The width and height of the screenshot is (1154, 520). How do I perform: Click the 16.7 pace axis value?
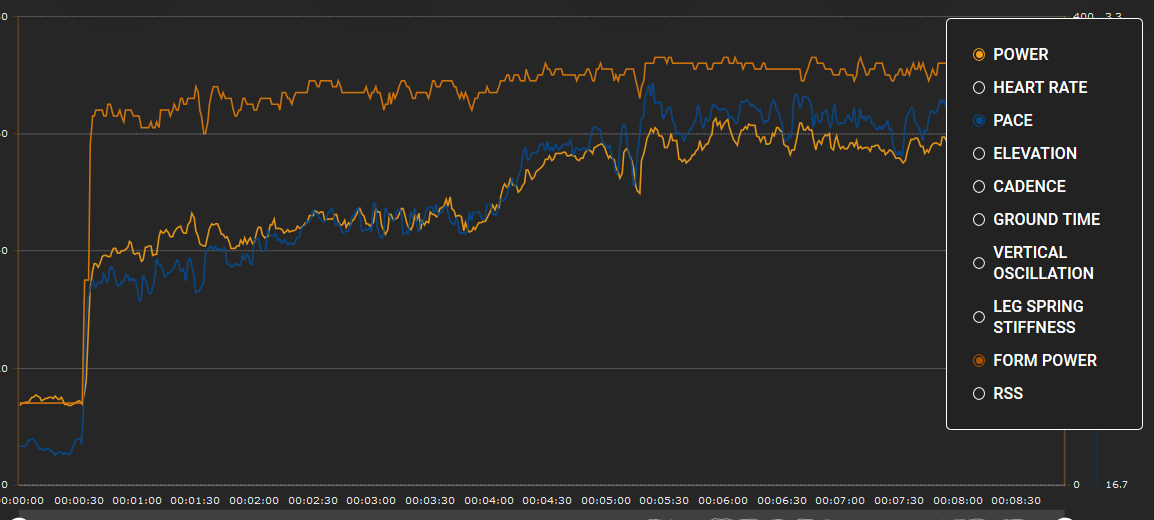click(x=1115, y=485)
